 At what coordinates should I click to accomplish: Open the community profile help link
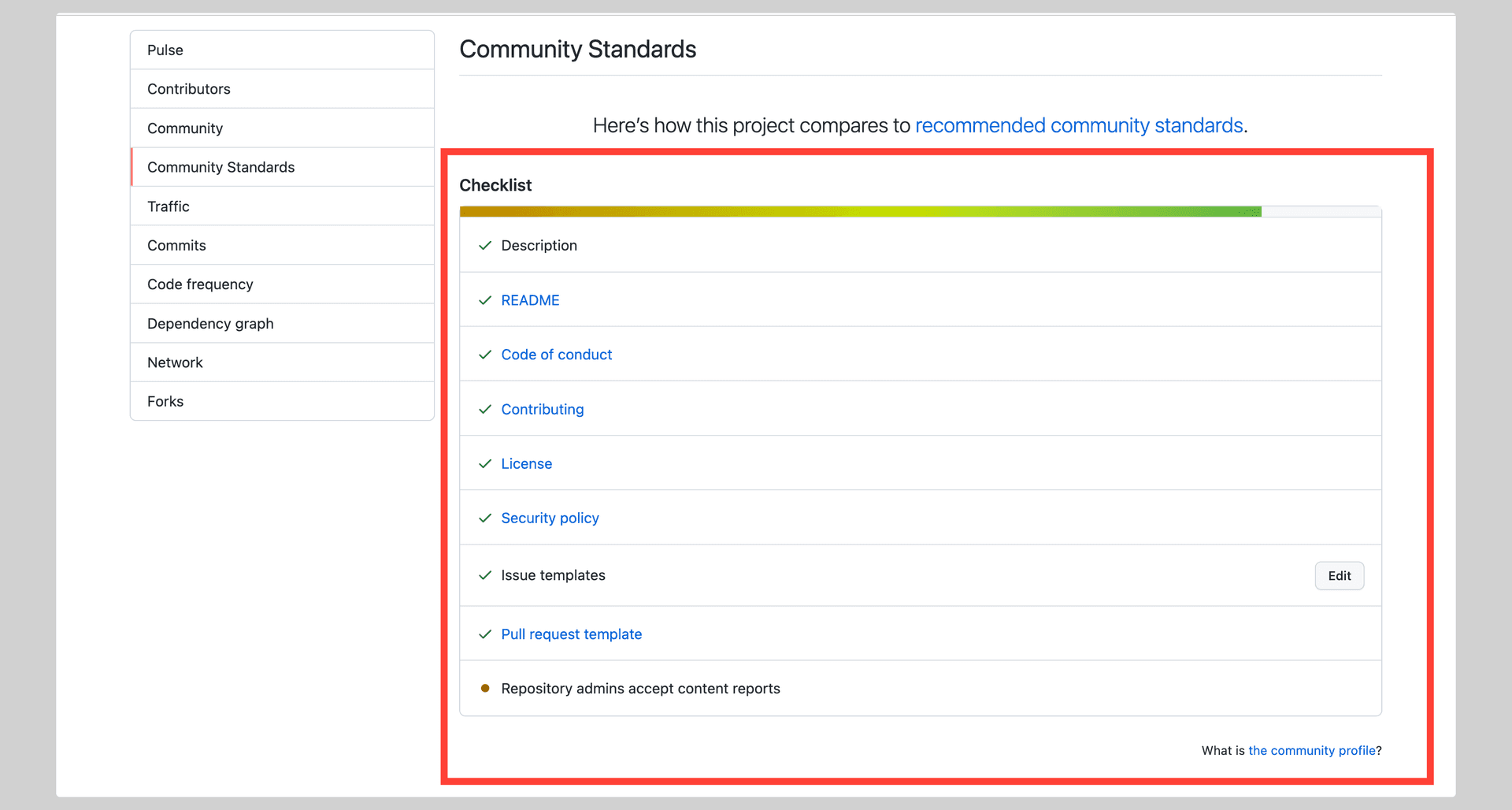tap(1312, 750)
